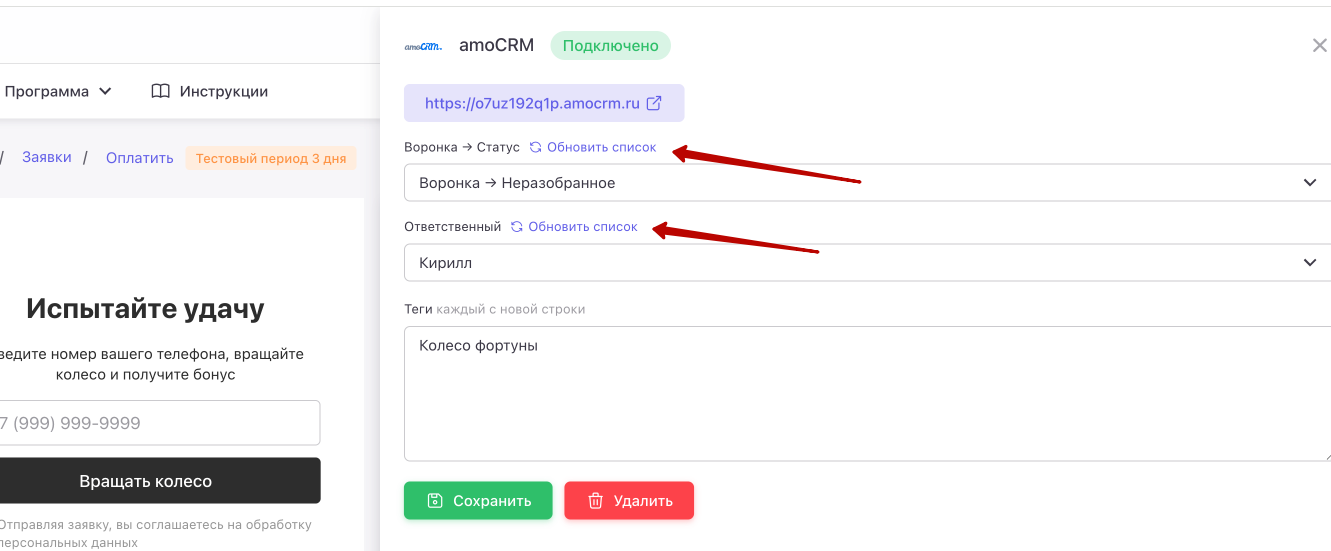Click inside the Теги textarea
The height and width of the screenshot is (551, 1331).
867,393
